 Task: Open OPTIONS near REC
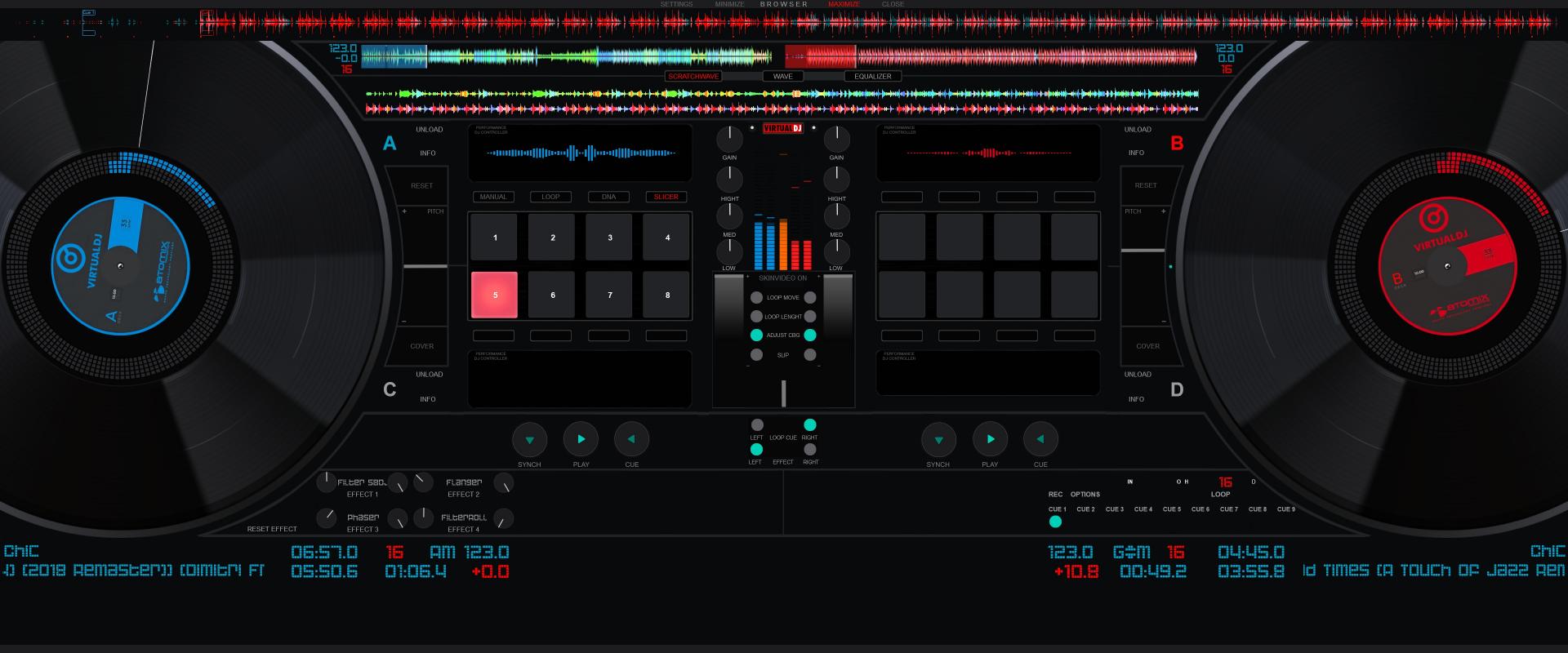[1085, 494]
